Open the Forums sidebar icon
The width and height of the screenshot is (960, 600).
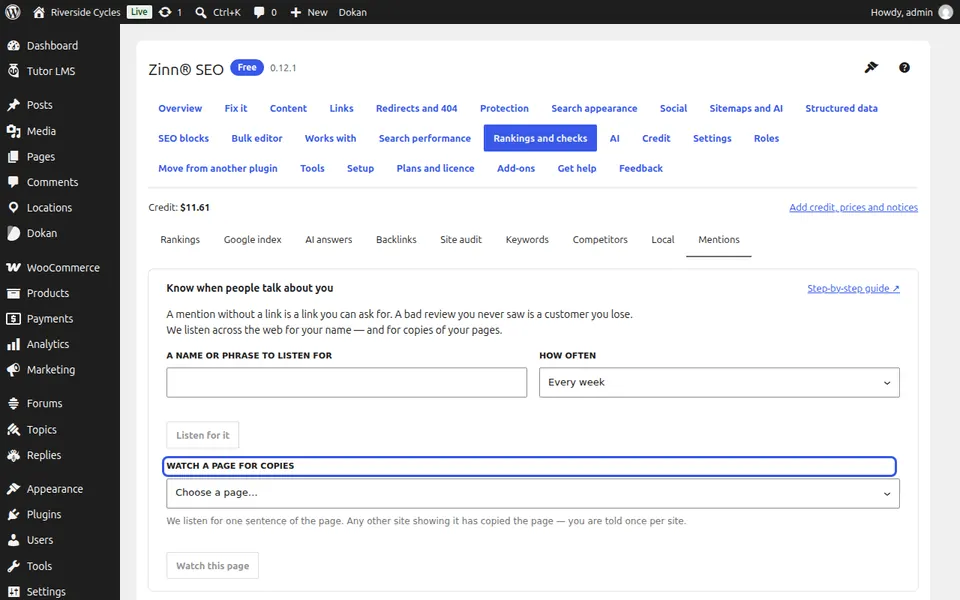[13, 403]
